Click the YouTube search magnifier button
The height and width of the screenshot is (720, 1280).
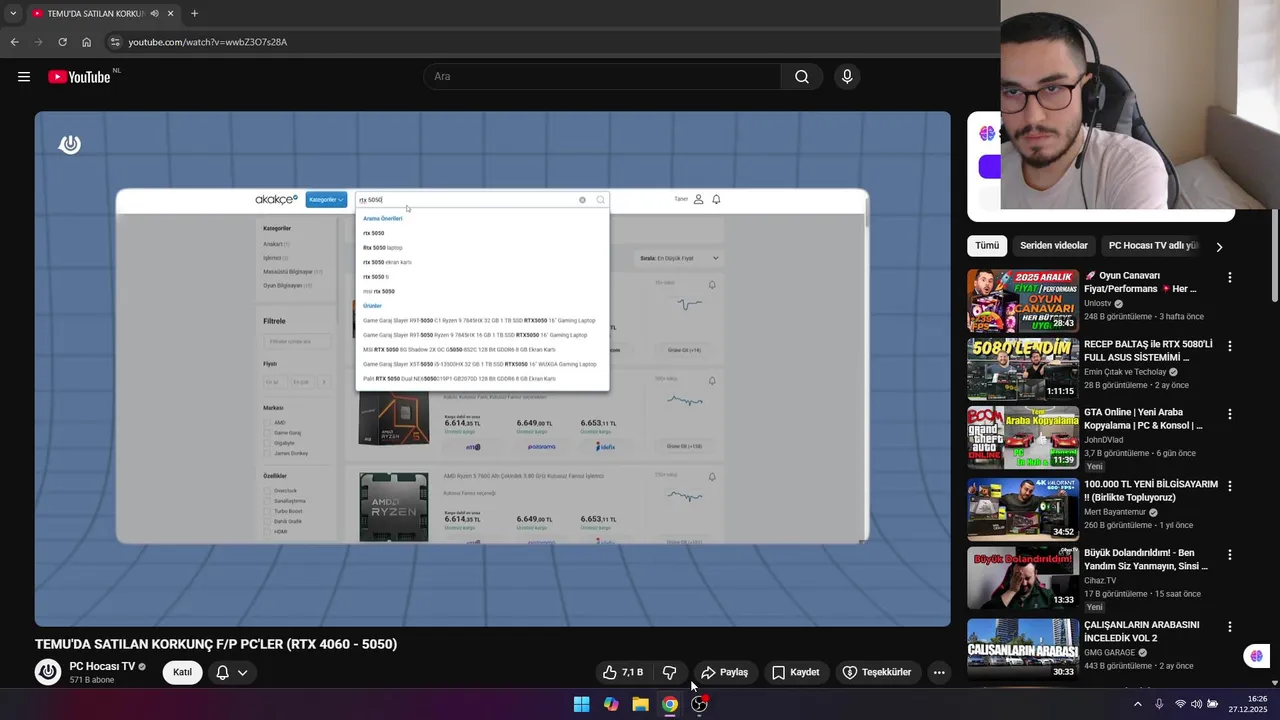tap(802, 77)
